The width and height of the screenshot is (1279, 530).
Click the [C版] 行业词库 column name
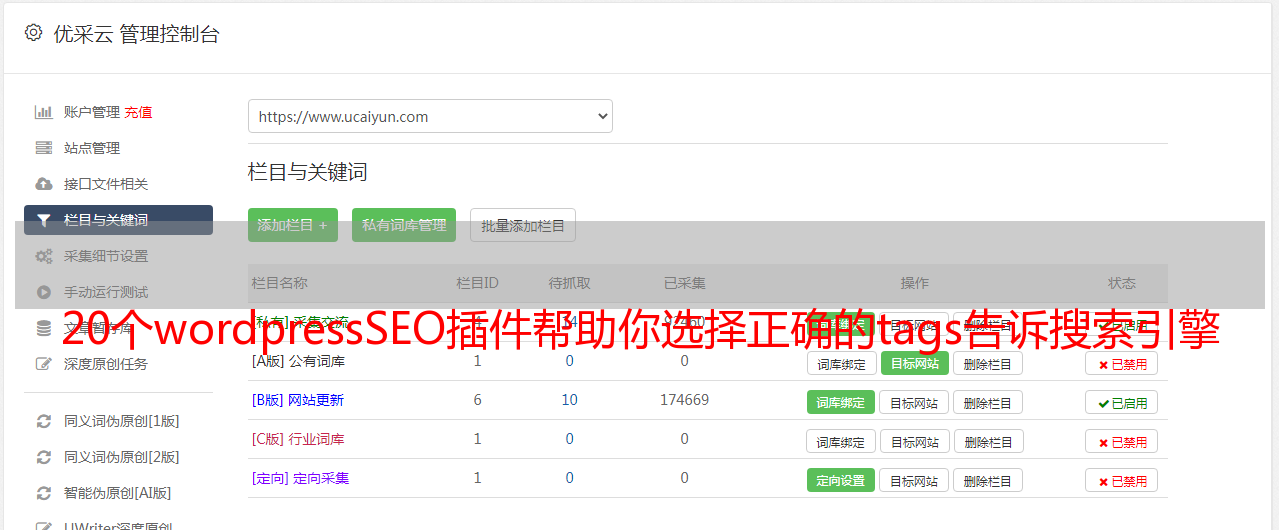coord(298,439)
